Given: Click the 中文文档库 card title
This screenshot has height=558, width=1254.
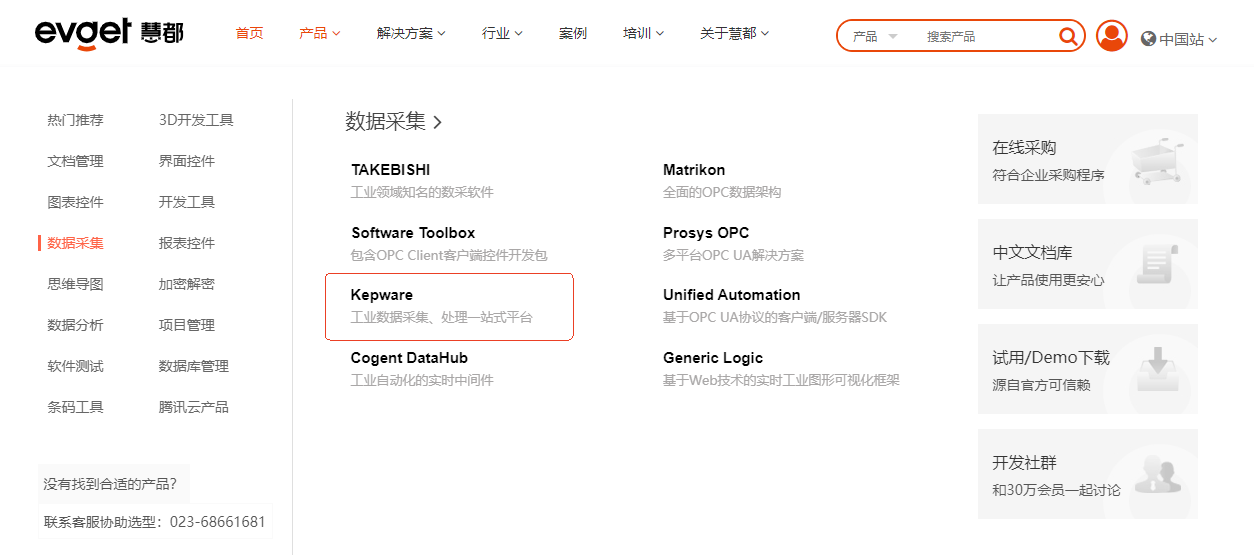Looking at the screenshot, I should coord(1032,252).
